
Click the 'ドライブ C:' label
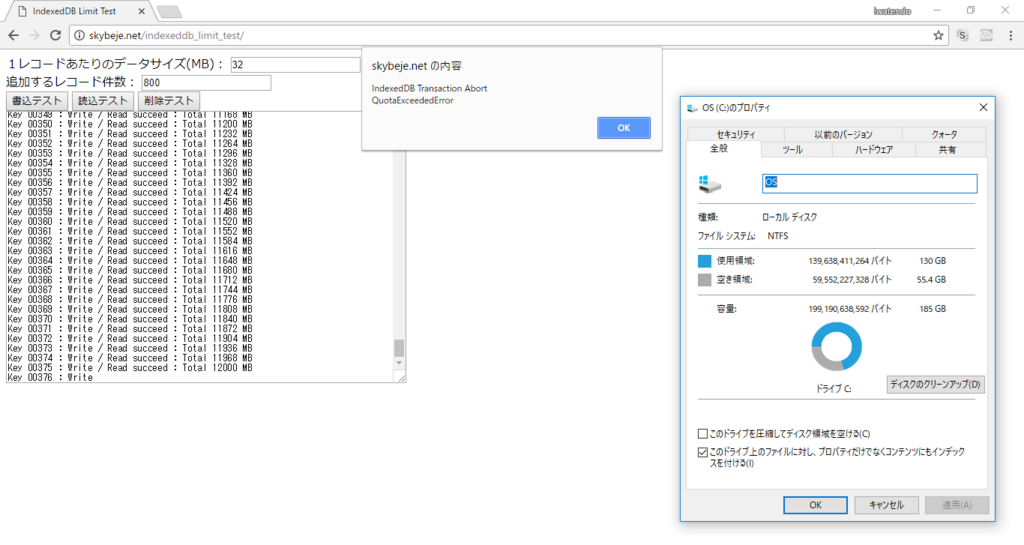(833, 388)
